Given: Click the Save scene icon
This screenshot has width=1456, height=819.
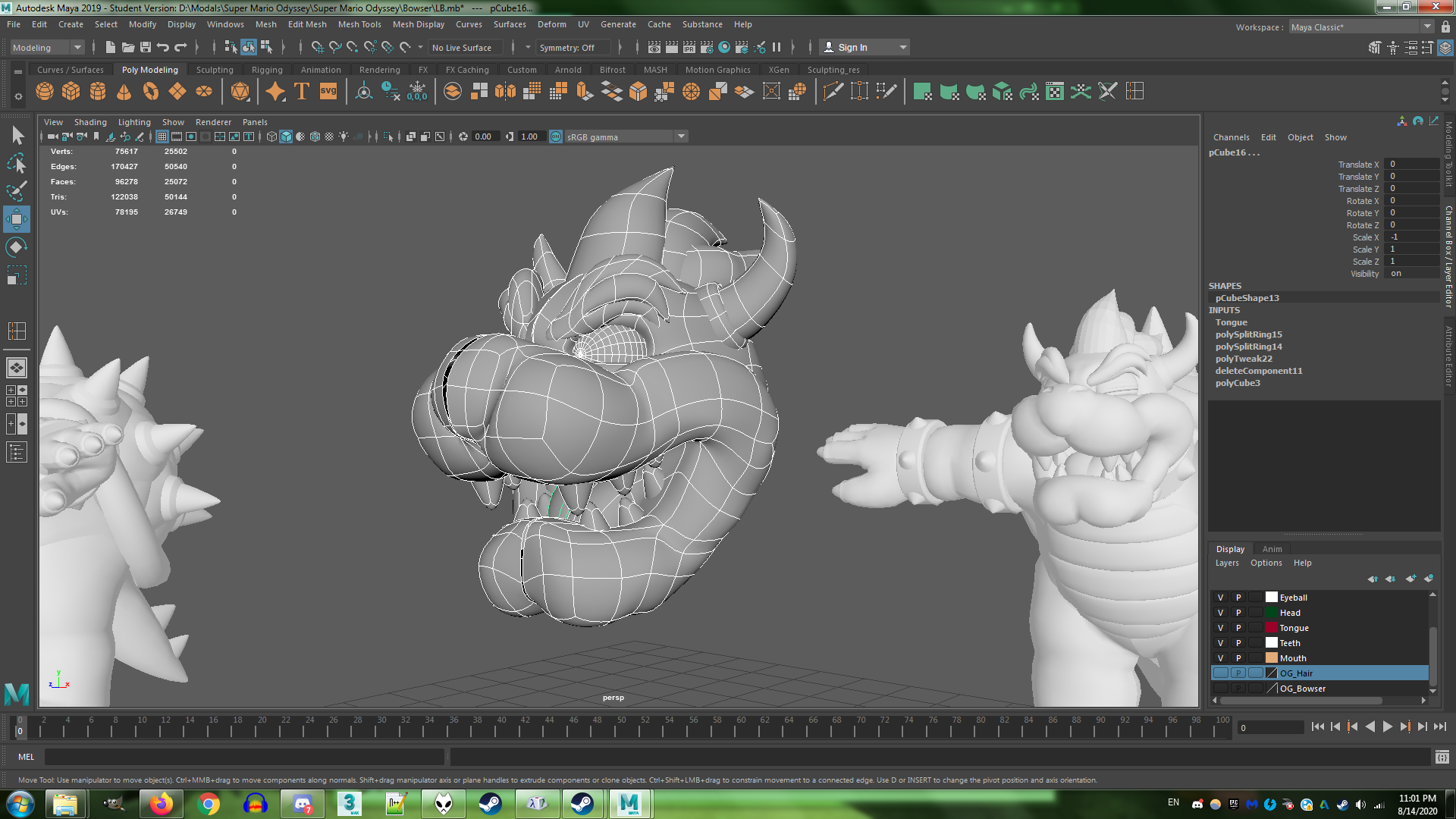Looking at the screenshot, I should tap(146, 47).
